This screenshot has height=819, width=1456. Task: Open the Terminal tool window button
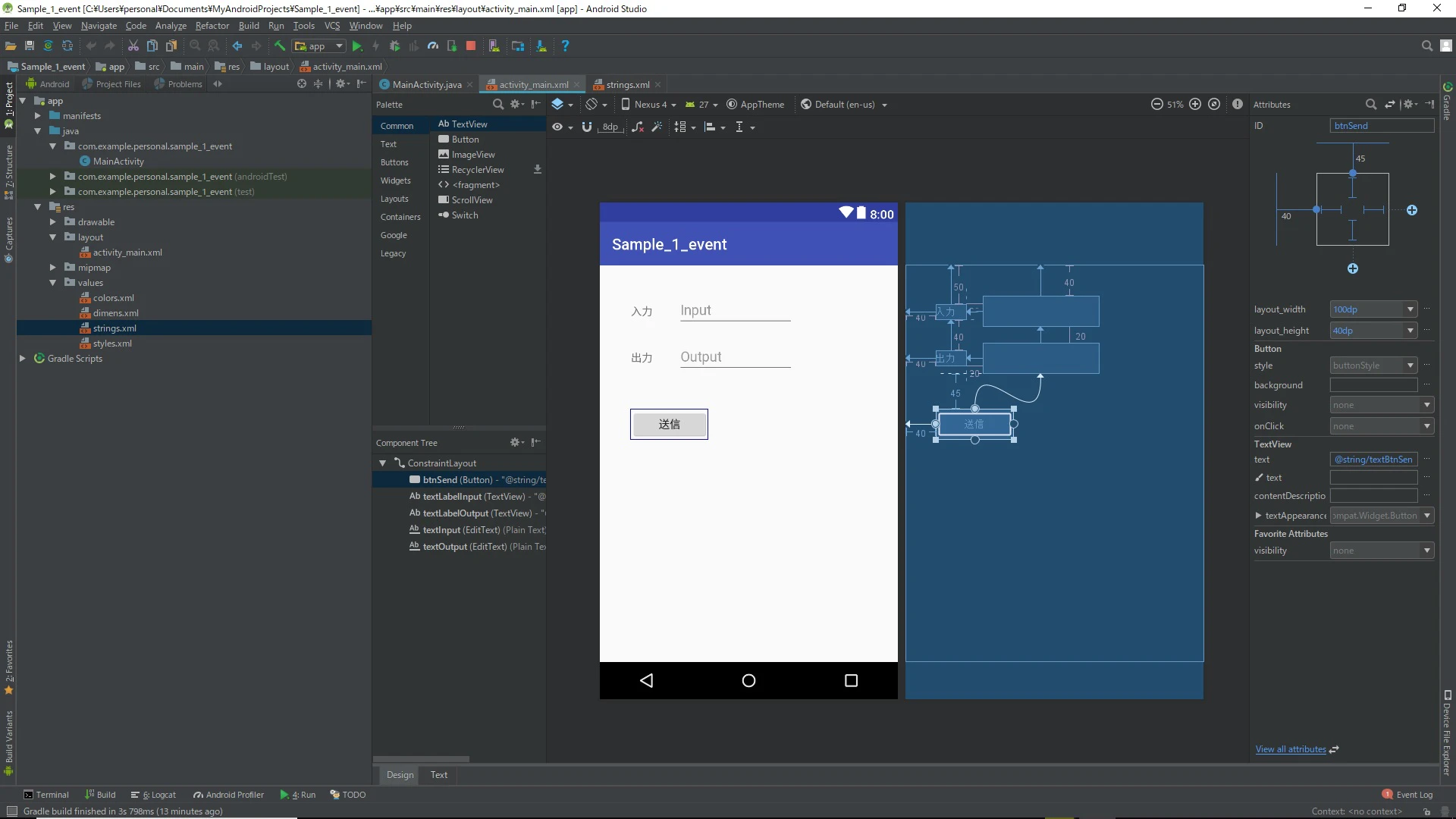point(46,795)
